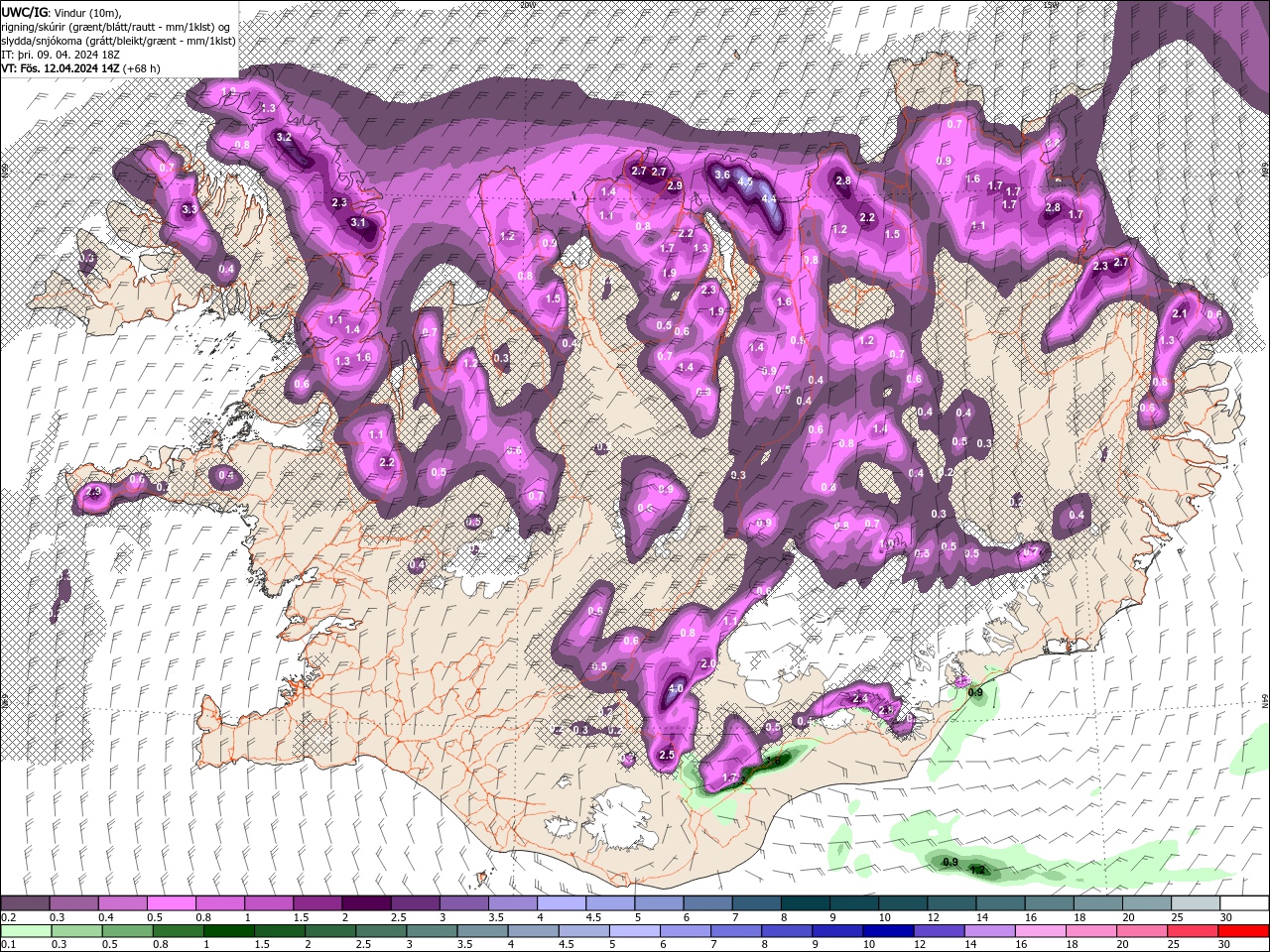The height and width of the screenshot is (952, 1270).
Task: Pick the 1–1.5 darkest green rain swatch
Action: point(227,931)
